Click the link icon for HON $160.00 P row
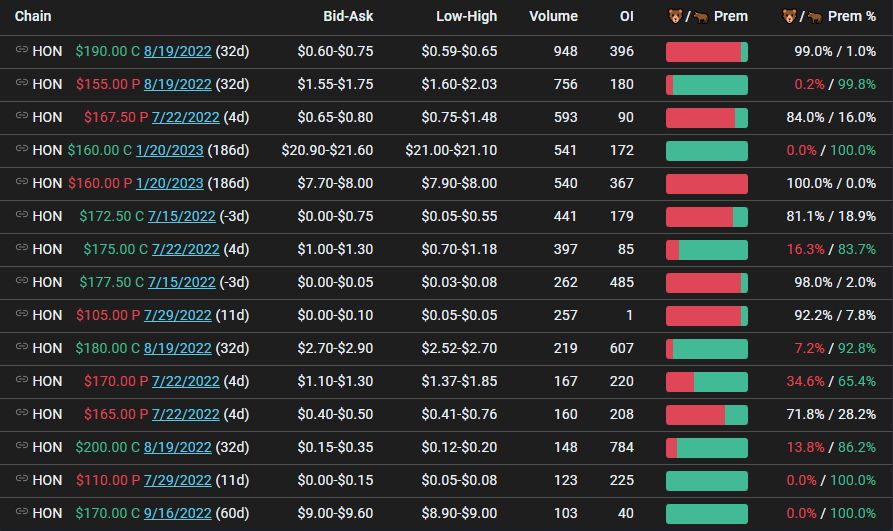893x531 pixels. click(22, 182)
